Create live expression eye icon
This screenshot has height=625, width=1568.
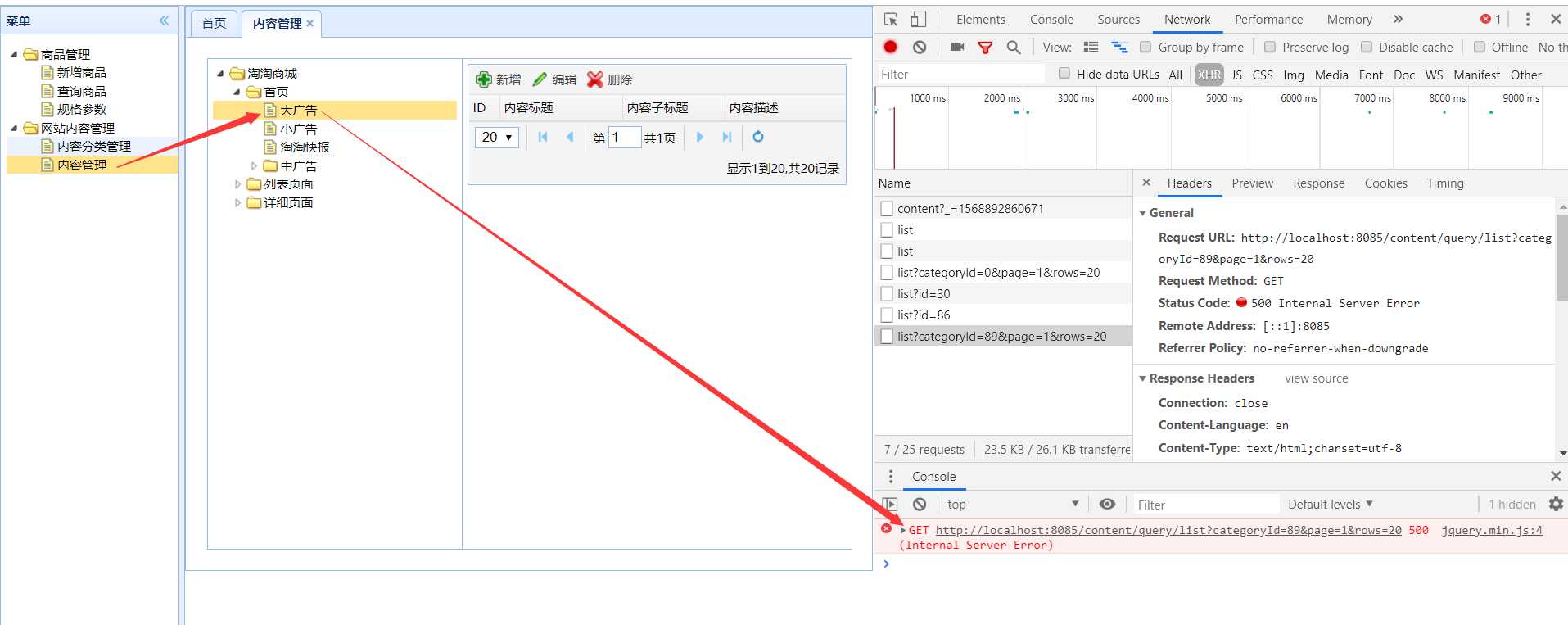click(x=1107, y=505)
